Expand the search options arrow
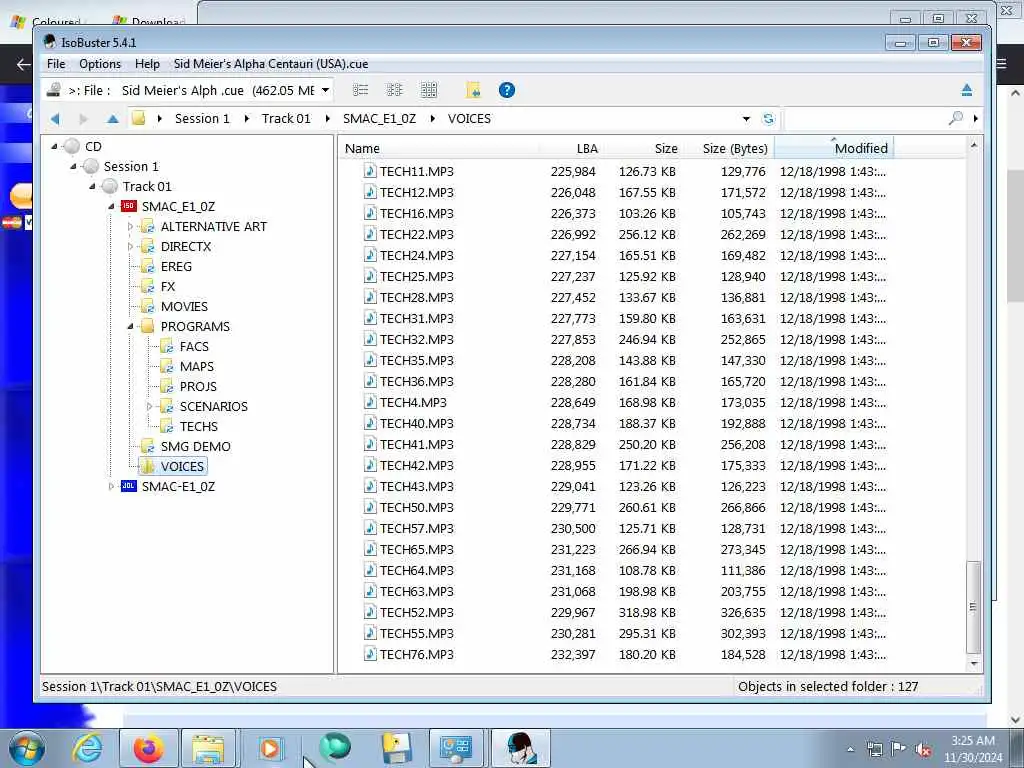The height and width of the screenshot is (768, 1024). (976, 118)
